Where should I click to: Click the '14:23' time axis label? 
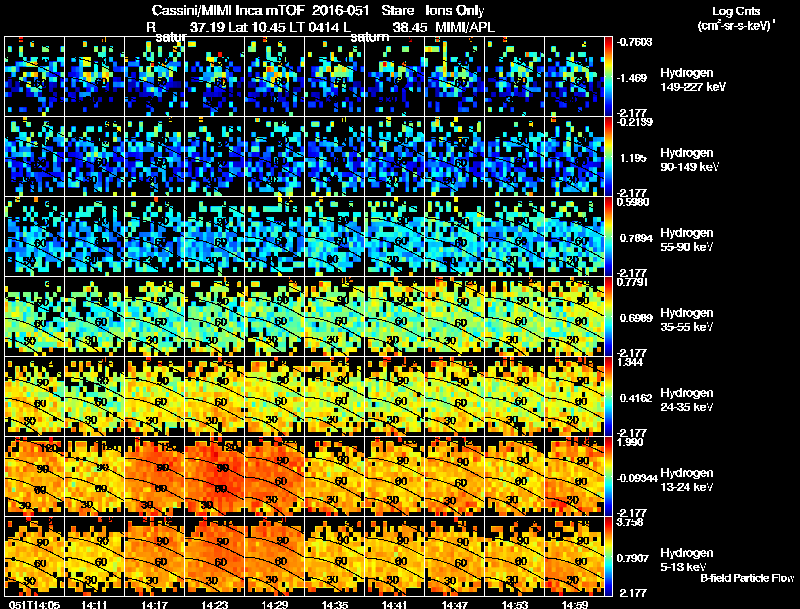(214, 604)
